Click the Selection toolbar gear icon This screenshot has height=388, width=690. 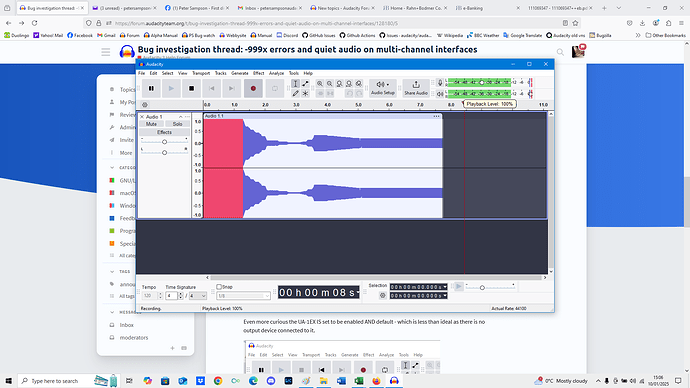click(x=382, y=296)
